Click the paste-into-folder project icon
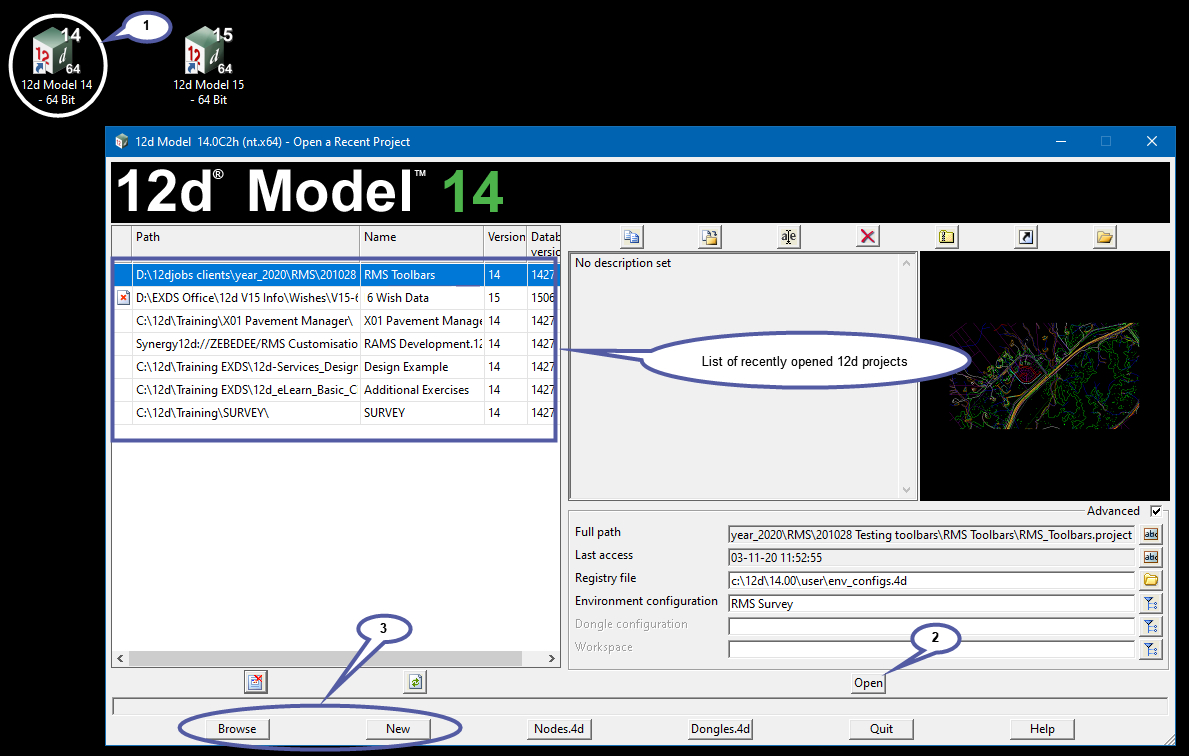 710,237
